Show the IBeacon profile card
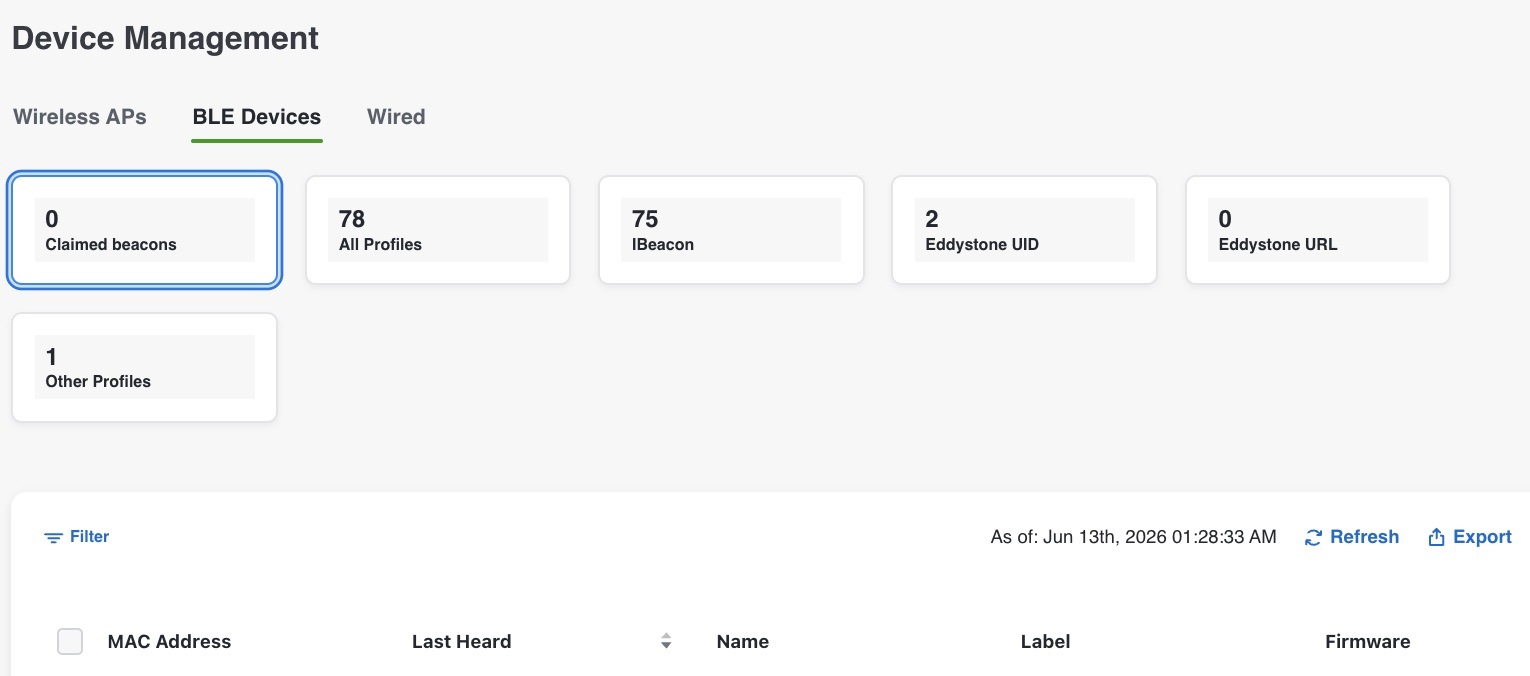The width and height of the screenshot is (1530, 676). [x=731, y=230]
